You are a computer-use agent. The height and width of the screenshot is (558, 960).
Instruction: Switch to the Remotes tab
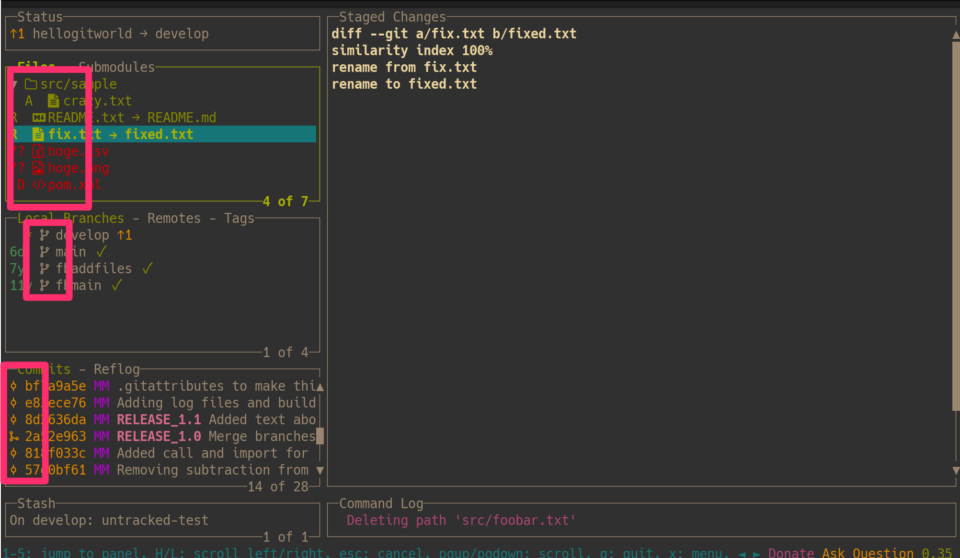[x=174, y=218]
